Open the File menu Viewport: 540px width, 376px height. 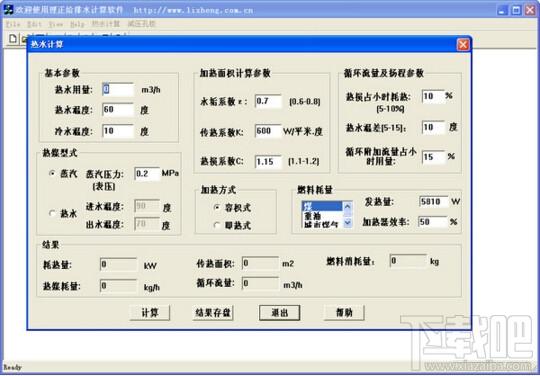(x=13, y=24)
